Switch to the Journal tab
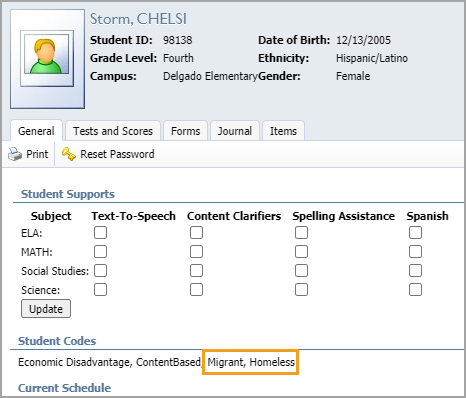This screenshot has width=466, height=398. click(x=235, y=131)
